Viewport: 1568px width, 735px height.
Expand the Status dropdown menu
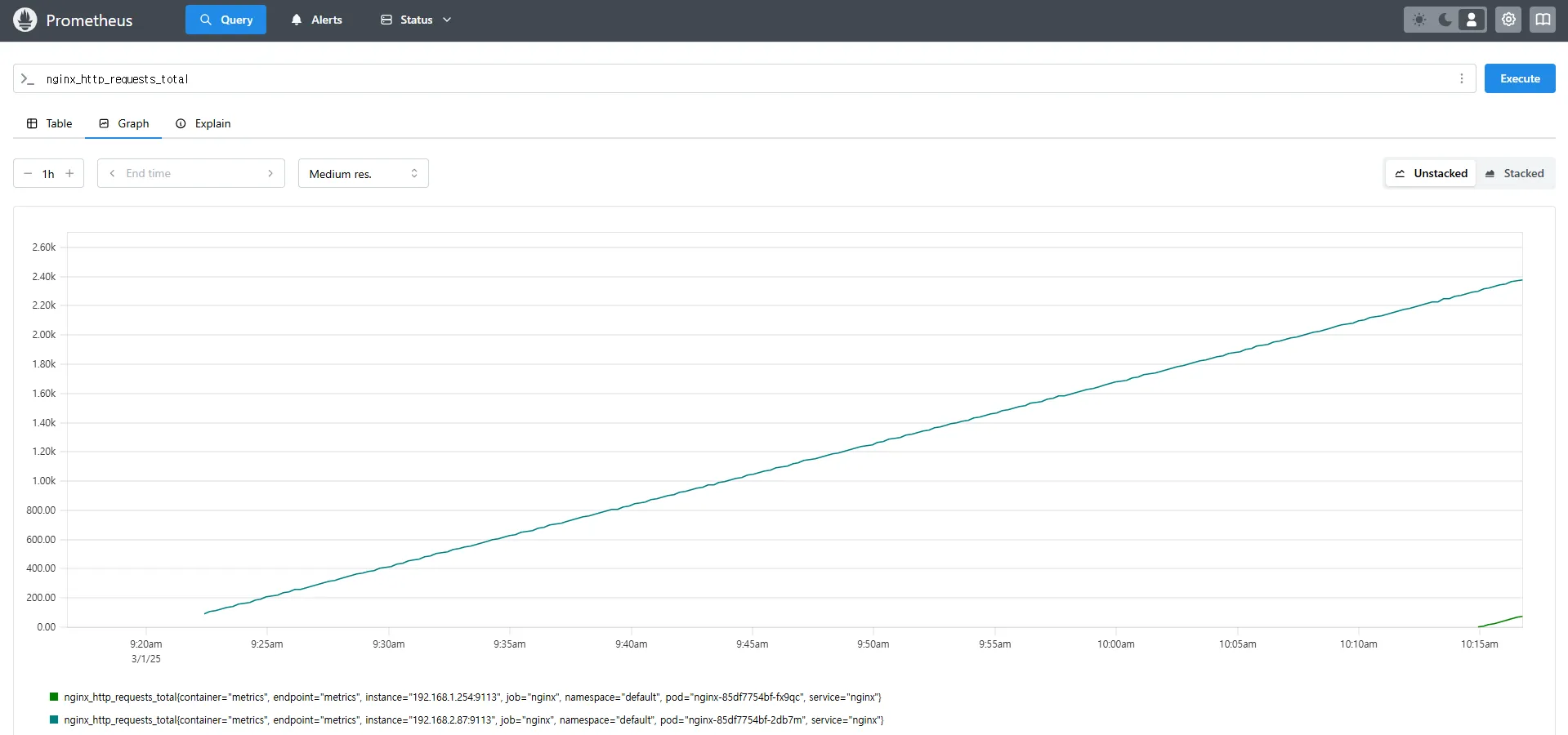[x=416, y=20]
